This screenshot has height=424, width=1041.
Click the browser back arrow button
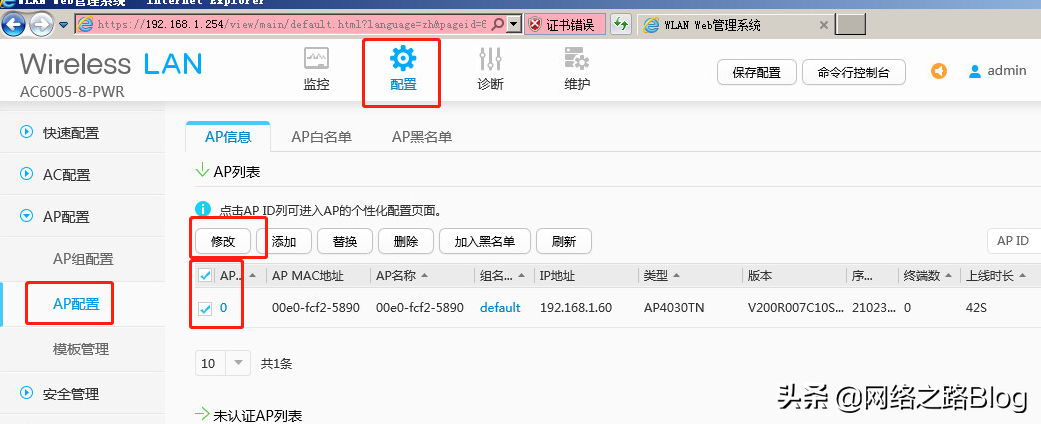click(14, 23)
